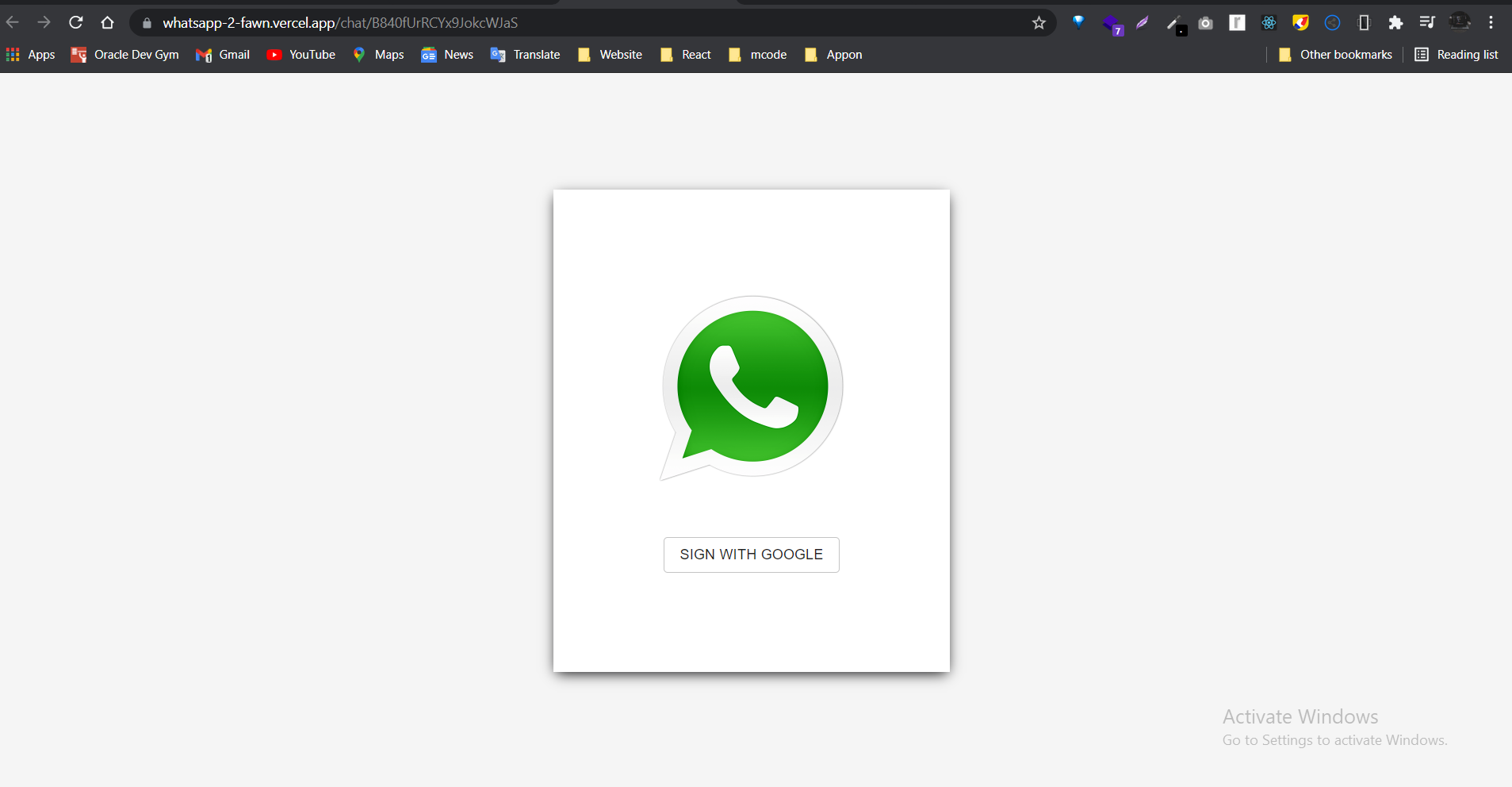
Task: Expand the Other bookmarks folder
Action: coord(1336,55)
